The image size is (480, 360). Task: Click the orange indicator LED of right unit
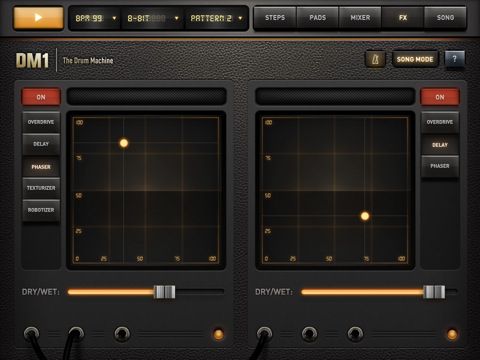point(452,334)
